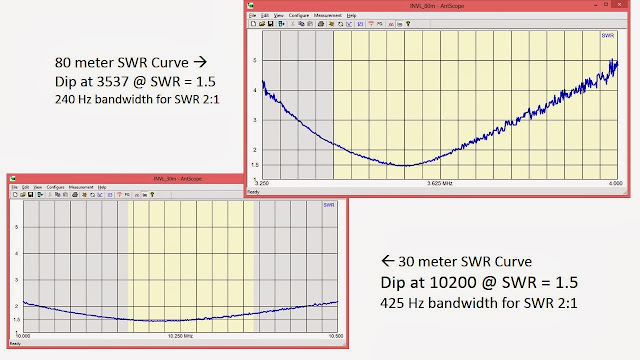Viewport: 640px width, 360px height.
Task: Click SWR legend label in 30m chart
Action: click(x=329, y=205)
